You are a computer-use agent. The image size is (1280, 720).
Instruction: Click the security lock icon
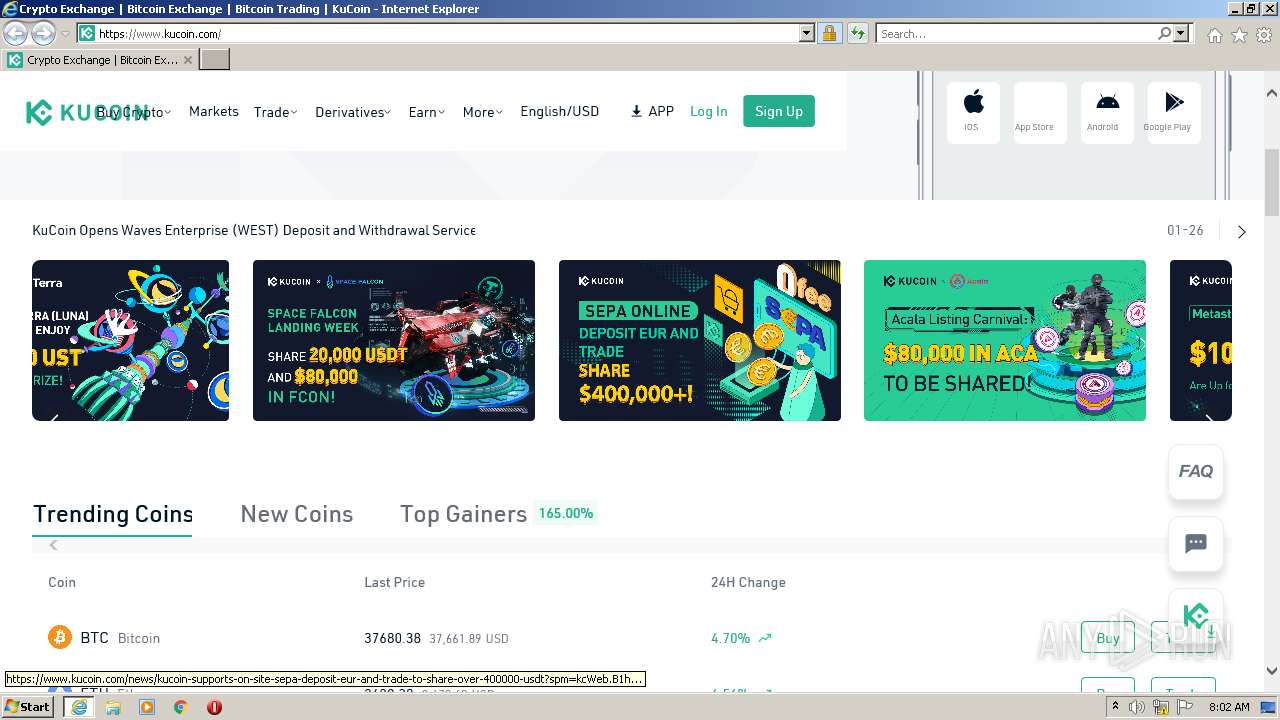pyautogui.click(x=829, y=34)
